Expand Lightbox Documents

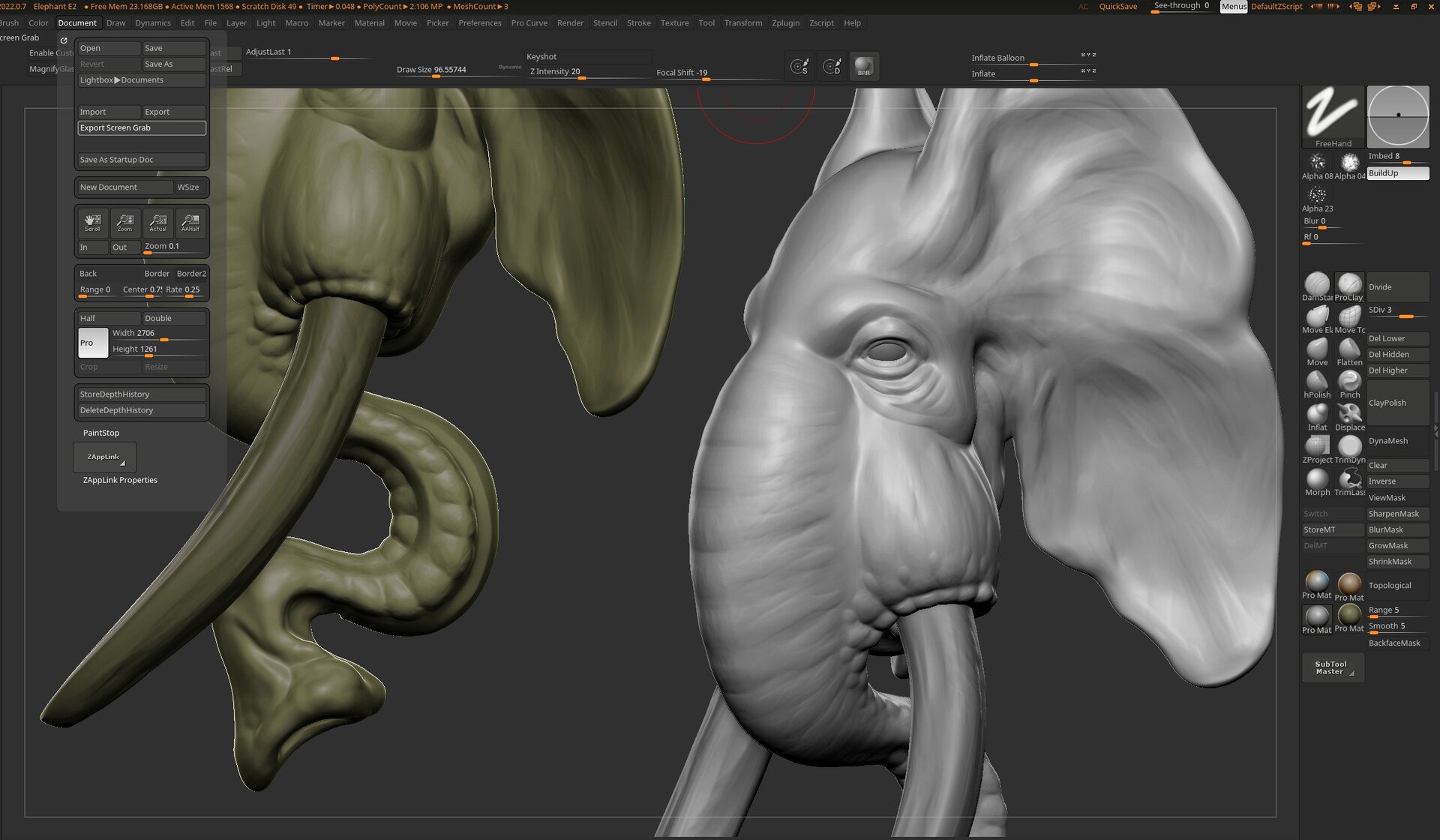coord(141,79)
